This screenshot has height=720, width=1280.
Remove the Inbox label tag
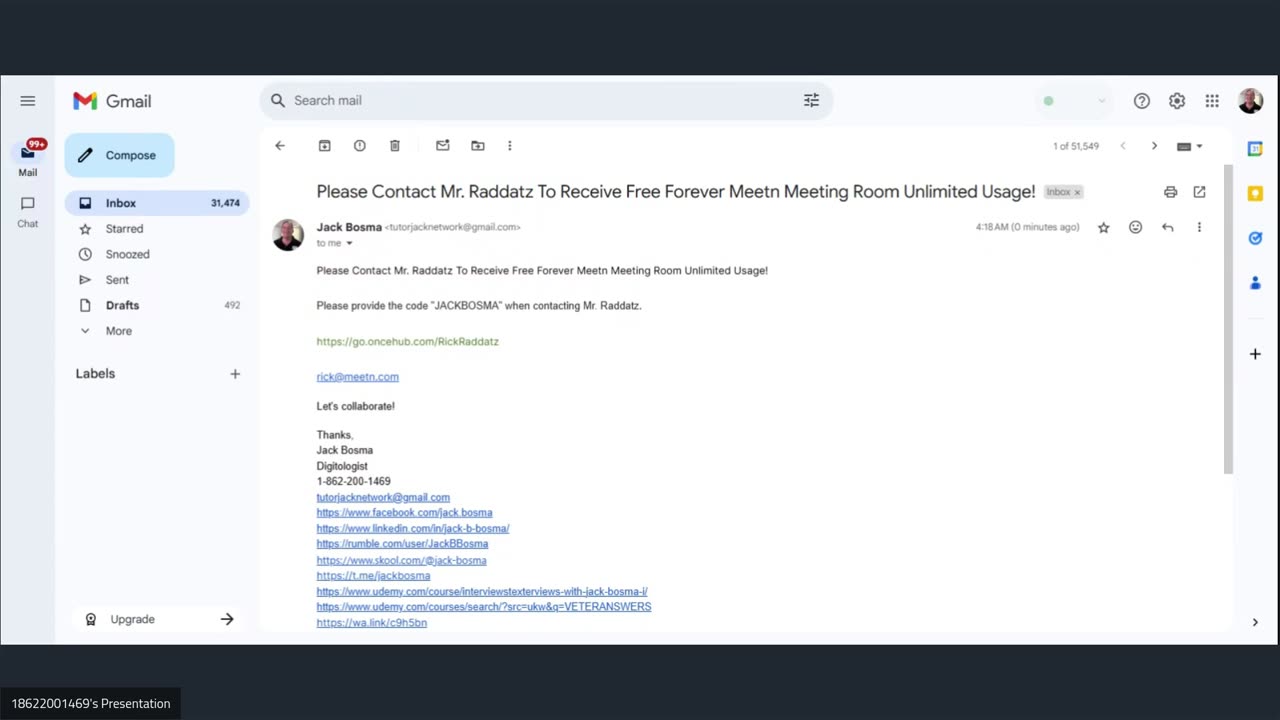click(1077, 192)
